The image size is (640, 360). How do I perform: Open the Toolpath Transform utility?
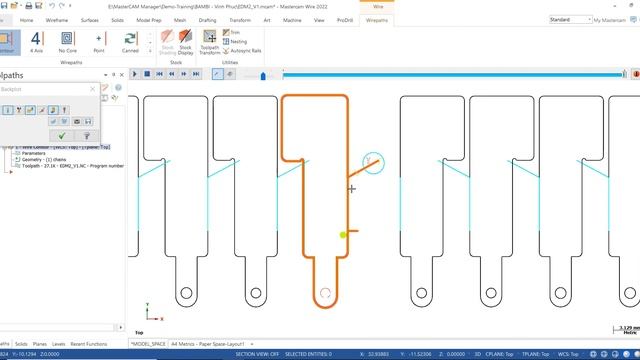[210, 42]
